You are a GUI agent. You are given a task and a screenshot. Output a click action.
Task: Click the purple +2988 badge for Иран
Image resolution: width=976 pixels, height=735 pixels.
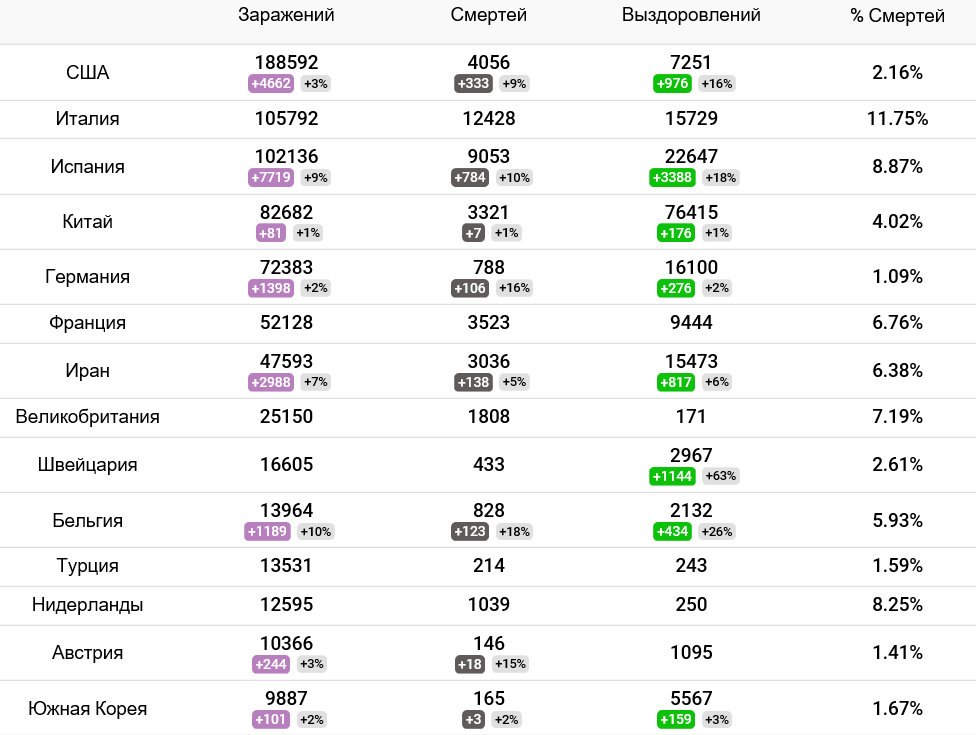coord(270,382)
